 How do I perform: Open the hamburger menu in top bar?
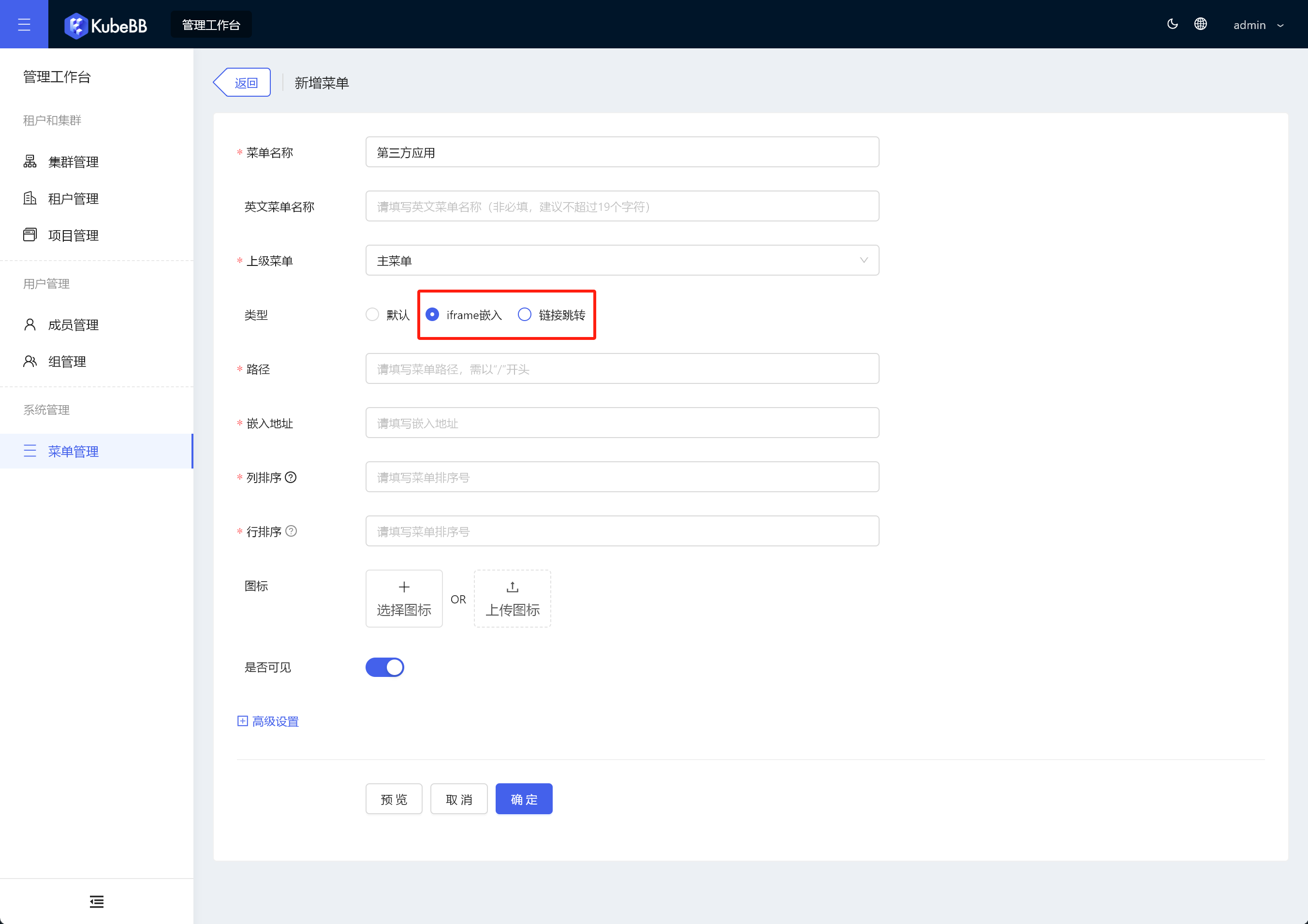coord(24,25)
